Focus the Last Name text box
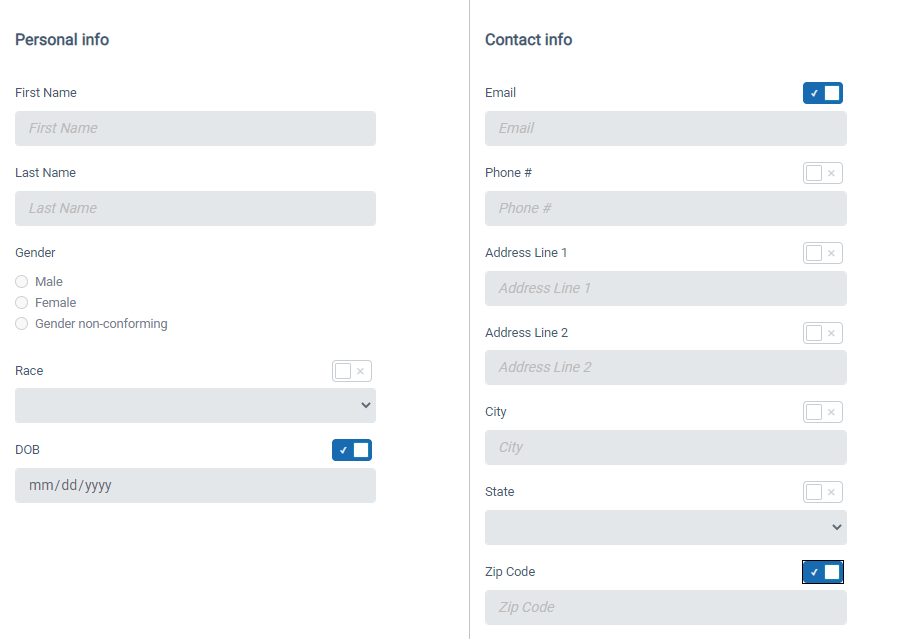The height and width of the screenshot is (639, 897). (x=196, y=208)
